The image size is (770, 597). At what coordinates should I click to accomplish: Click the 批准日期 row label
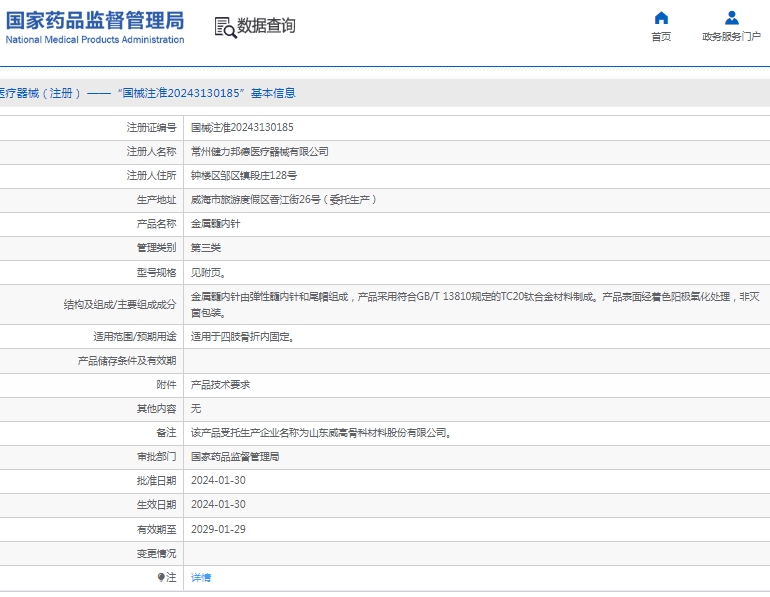click(x=156, y=481)
